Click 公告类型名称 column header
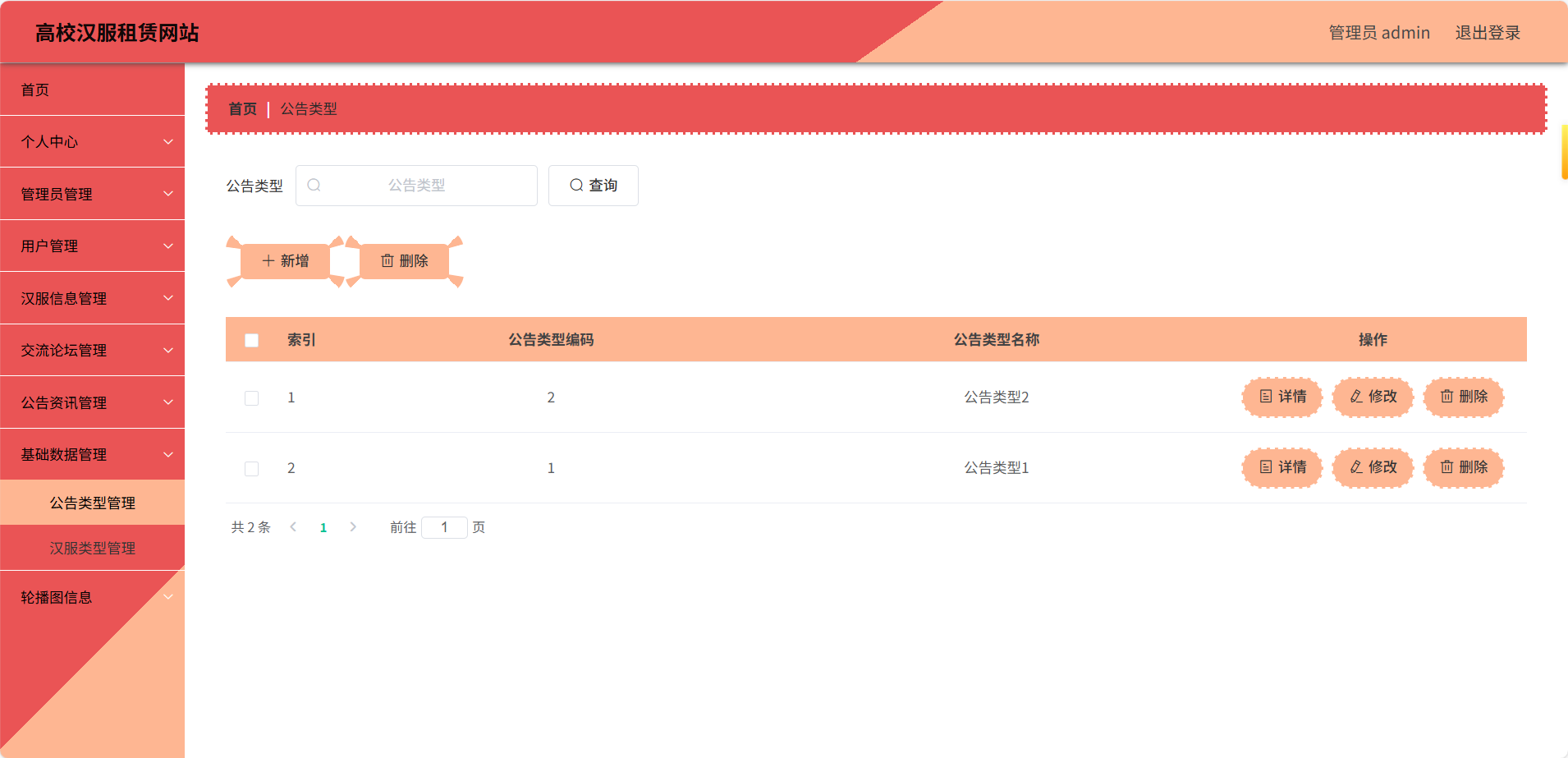 (997, 340)
